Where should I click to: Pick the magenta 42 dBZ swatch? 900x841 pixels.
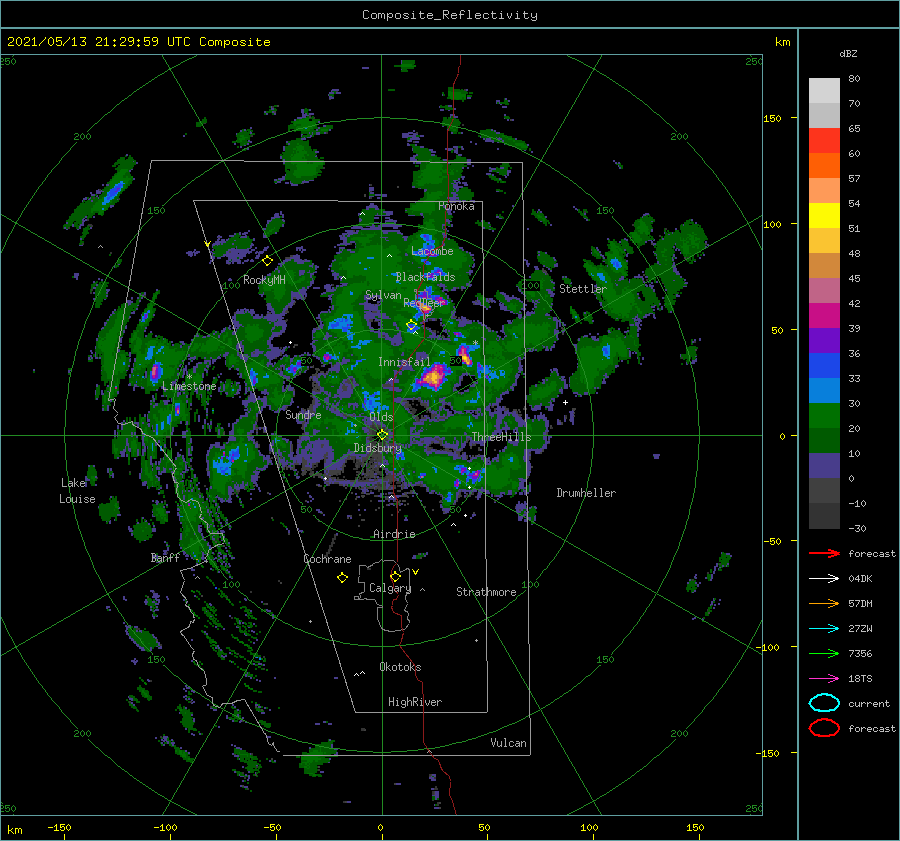click(x=824, y=315)
